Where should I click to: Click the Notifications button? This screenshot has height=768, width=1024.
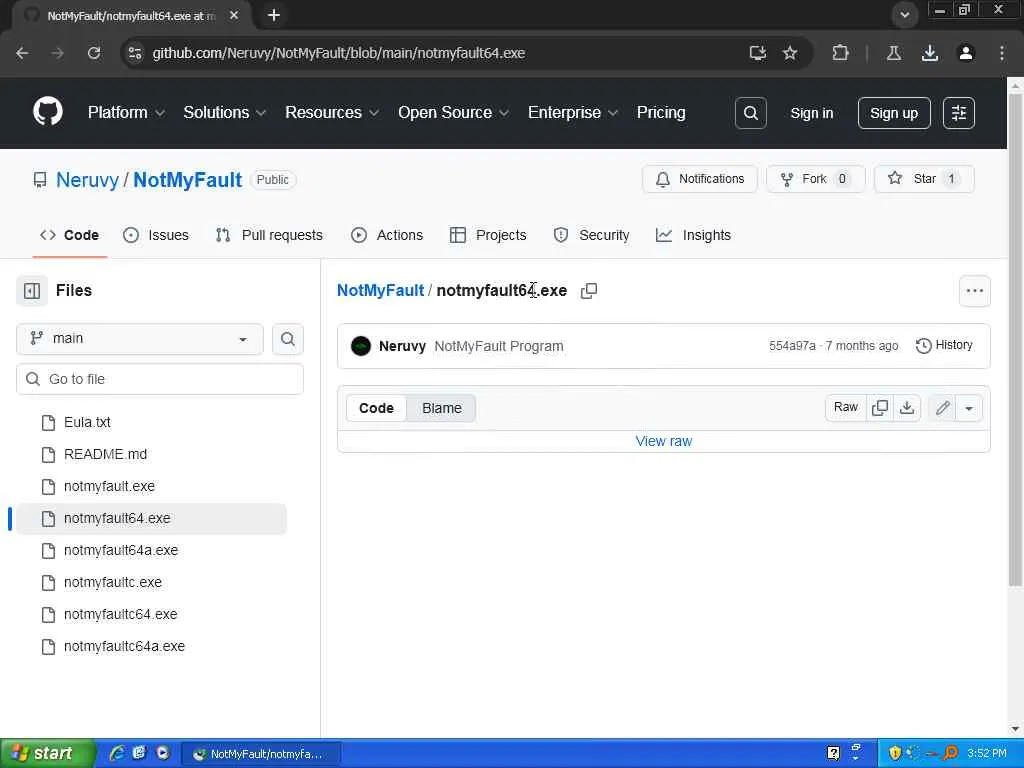point(699,179)
